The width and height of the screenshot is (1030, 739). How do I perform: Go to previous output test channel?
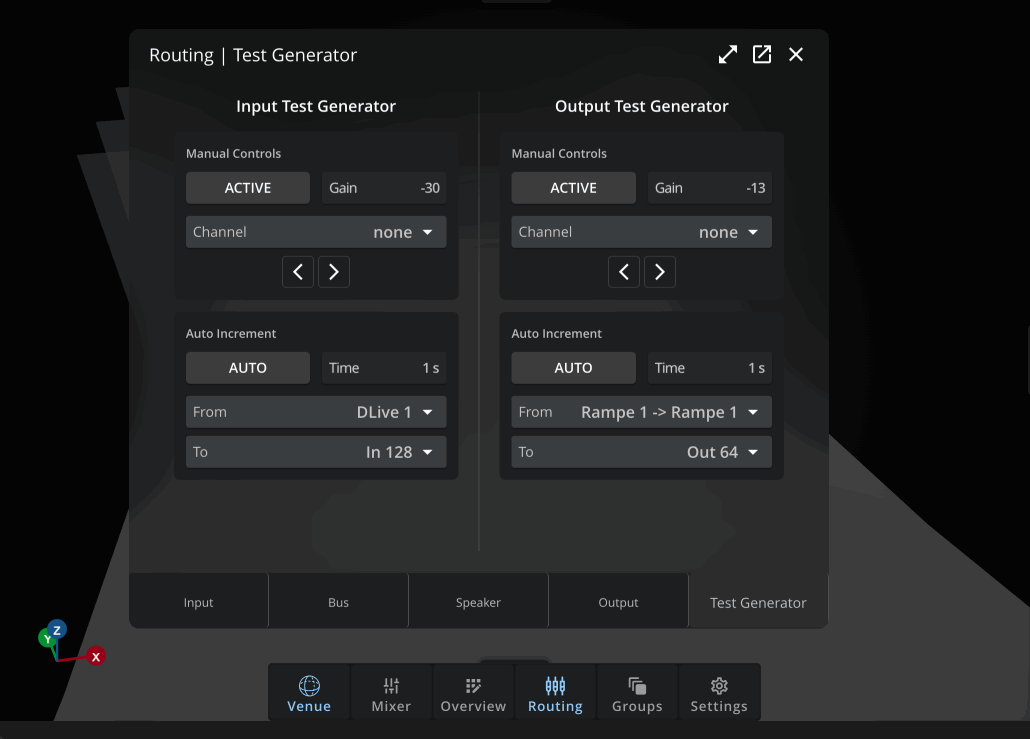pos(623,272)
